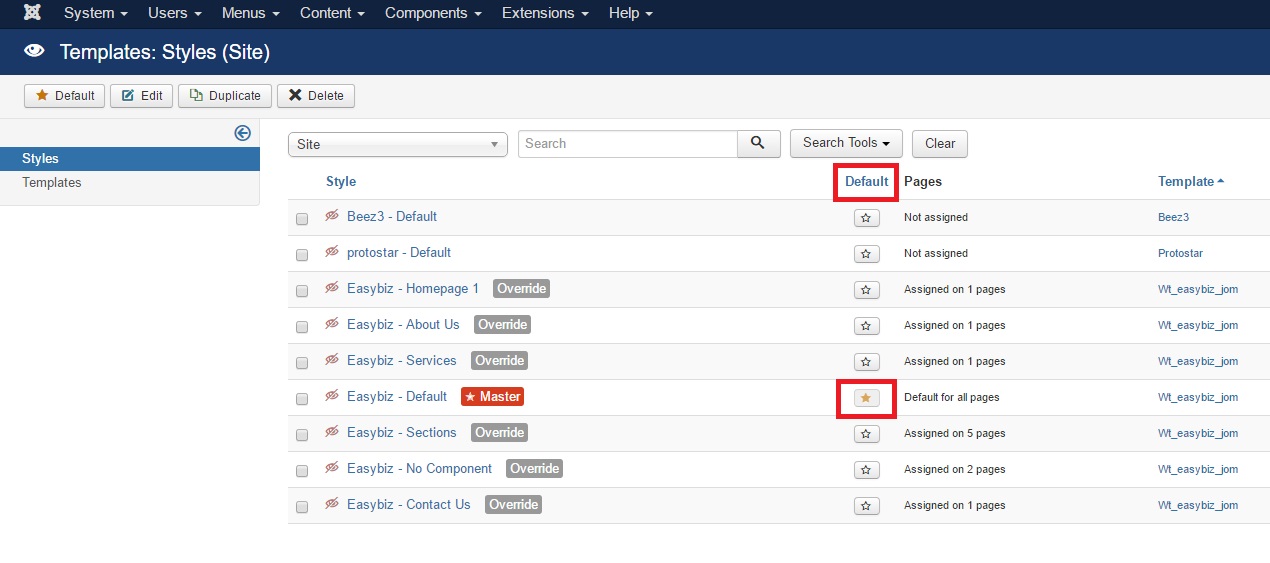
Task: Open the Components menu
Action: [433, 13]
